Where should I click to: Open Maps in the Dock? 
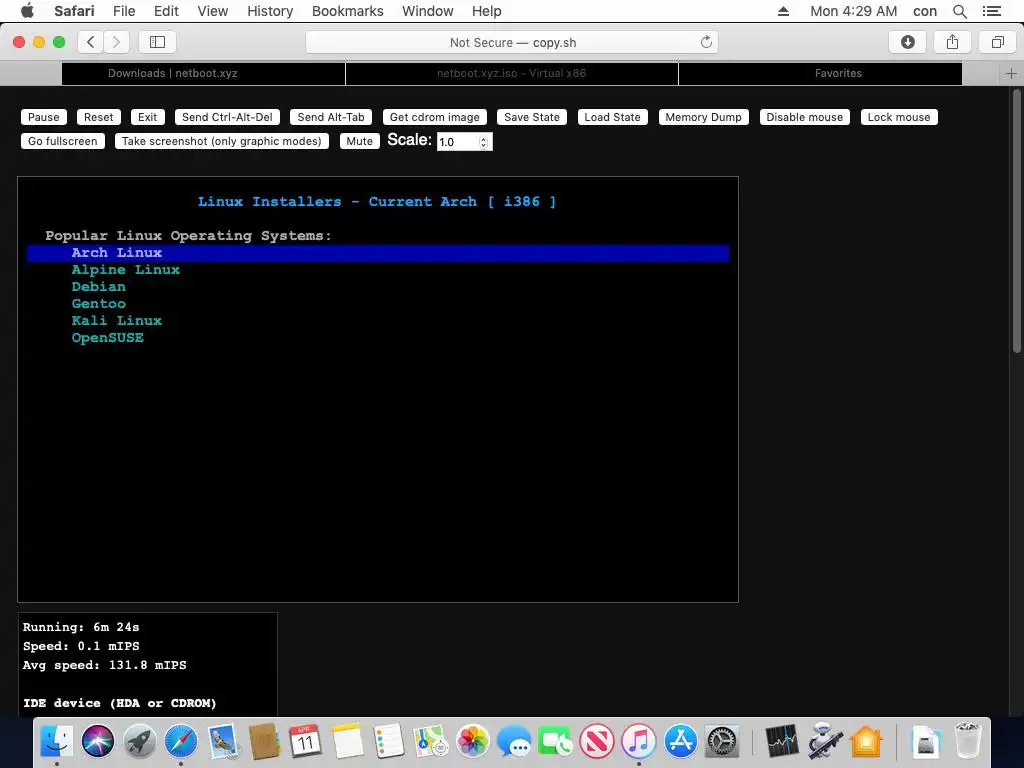click(x=430, y=741)
